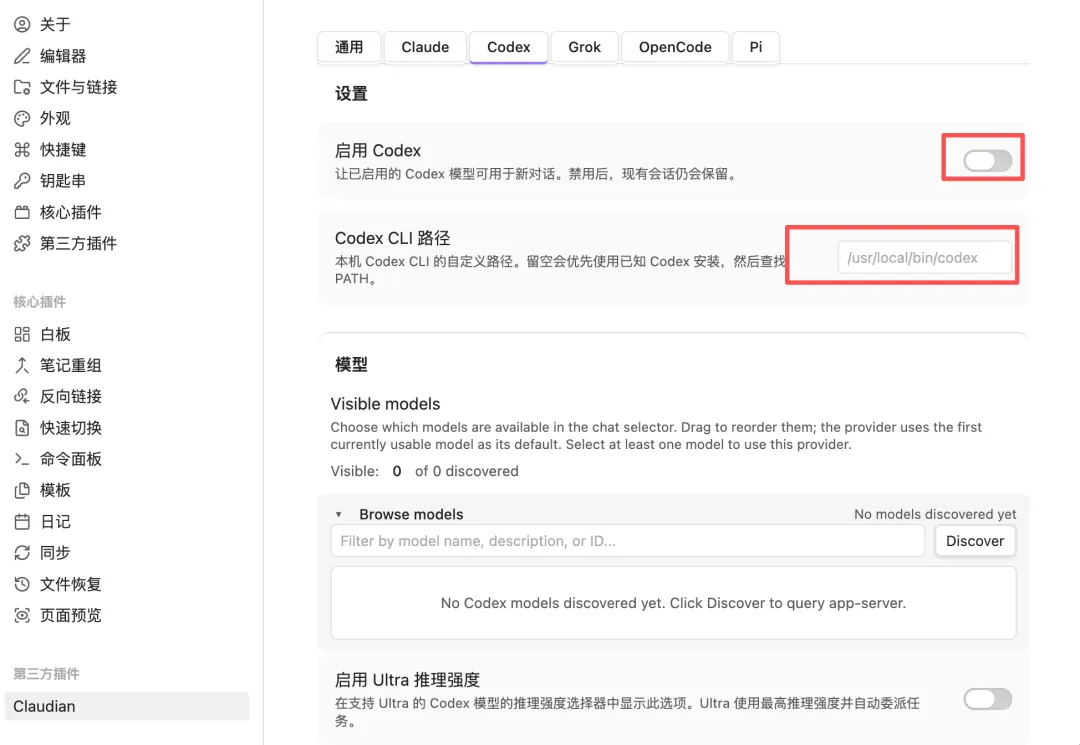This screenshot has width=1080, height=745.
Task: Click the model filter search box
Action: (x=627, y=541)
